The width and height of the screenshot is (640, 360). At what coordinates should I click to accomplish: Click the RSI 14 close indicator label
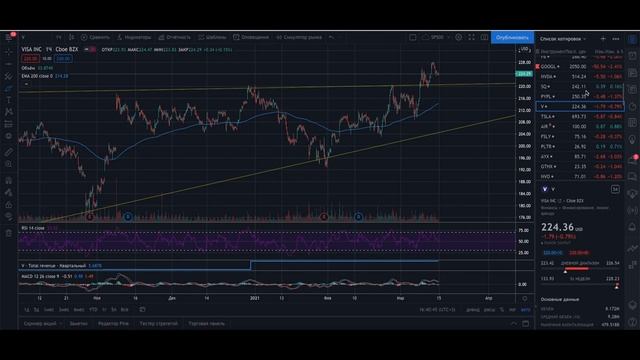click(33, 228)
